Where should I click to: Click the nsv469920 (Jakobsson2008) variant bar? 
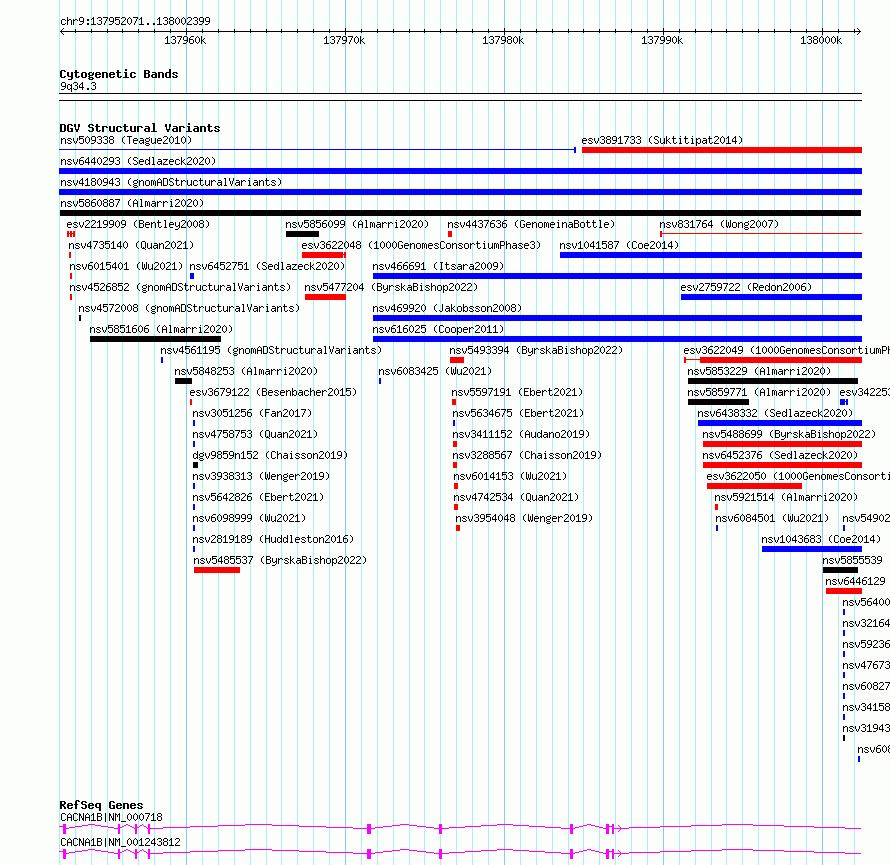pos(617,318)
